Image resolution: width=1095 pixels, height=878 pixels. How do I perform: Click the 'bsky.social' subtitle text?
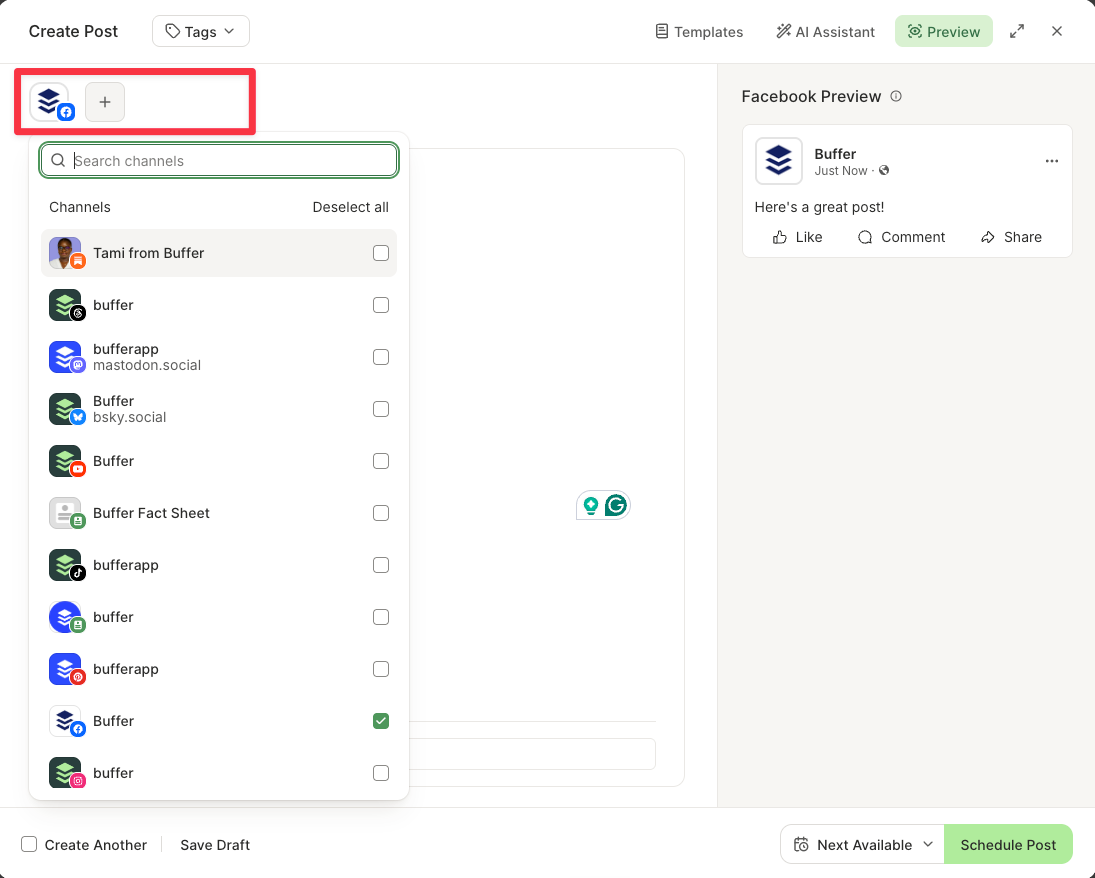(x=129, y=418)
